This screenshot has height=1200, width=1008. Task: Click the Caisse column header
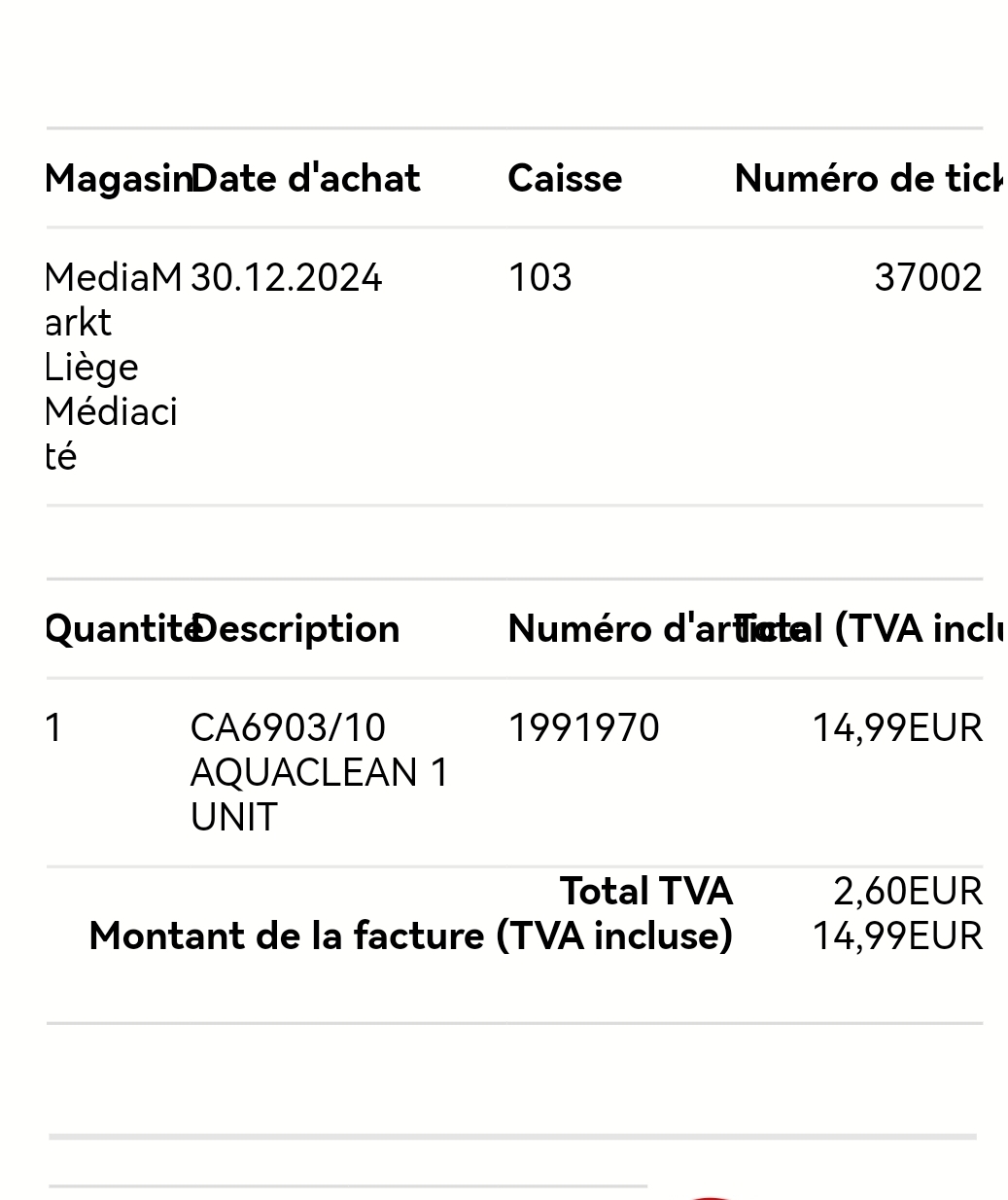(565, 179)
